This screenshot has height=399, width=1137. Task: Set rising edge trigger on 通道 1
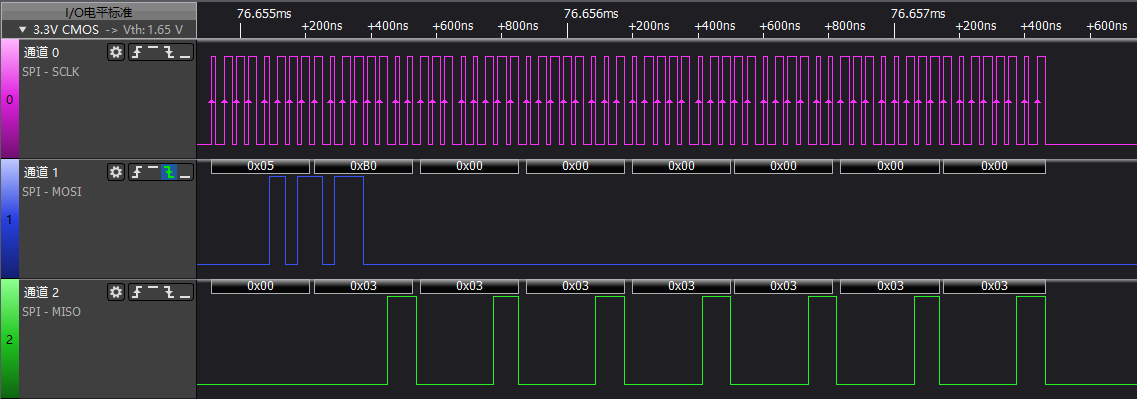pos(136,172)
